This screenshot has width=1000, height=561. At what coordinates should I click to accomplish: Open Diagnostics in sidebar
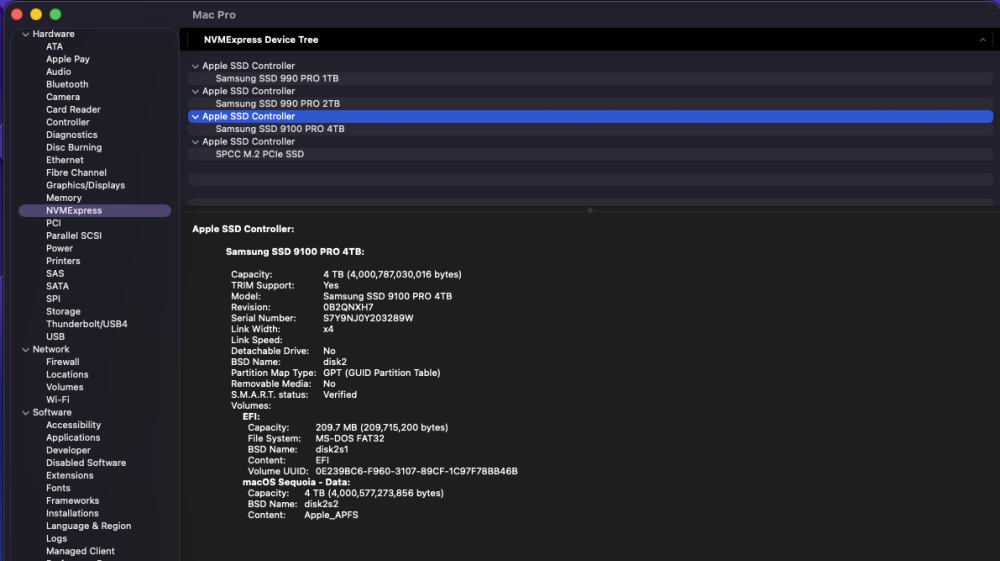tap(71, 135)
